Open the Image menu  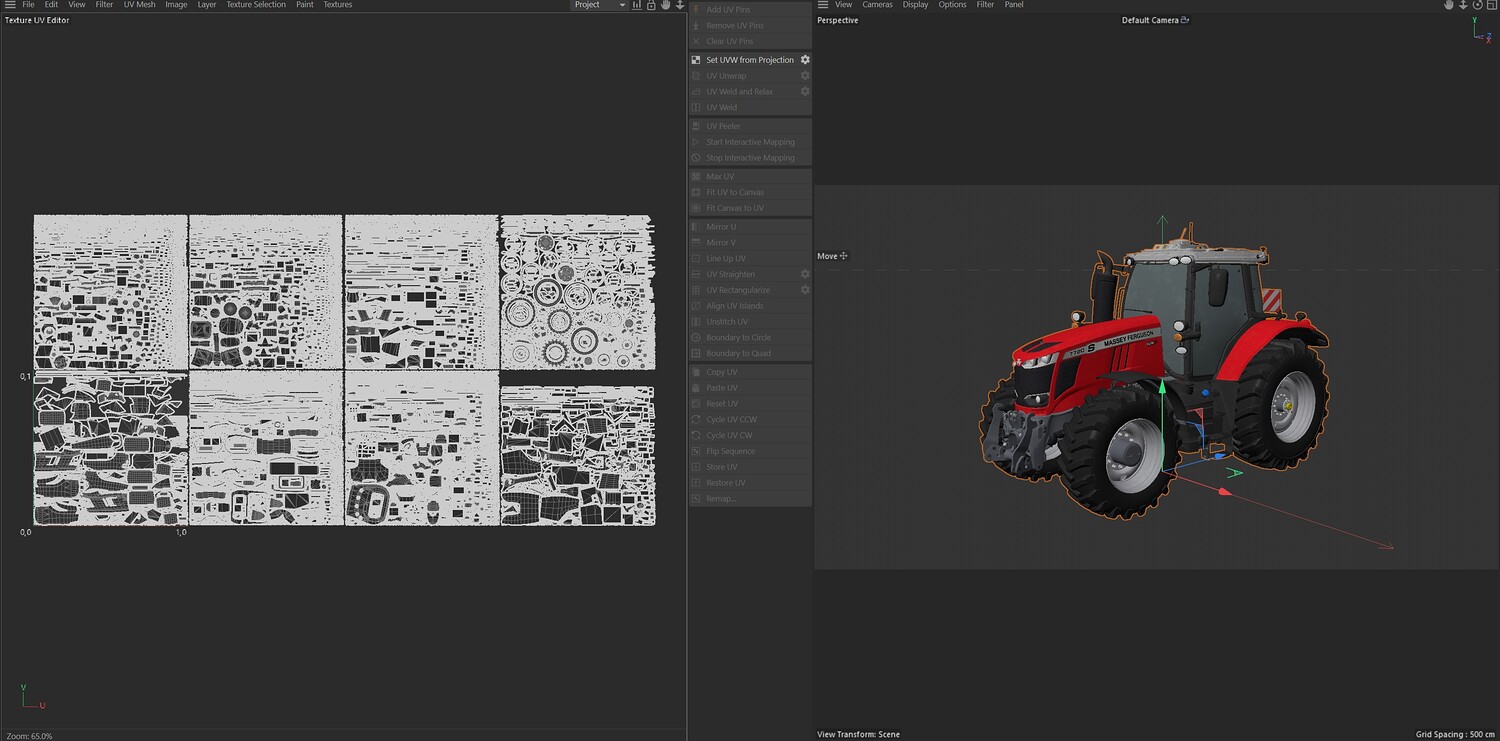[x=176, y=5]
